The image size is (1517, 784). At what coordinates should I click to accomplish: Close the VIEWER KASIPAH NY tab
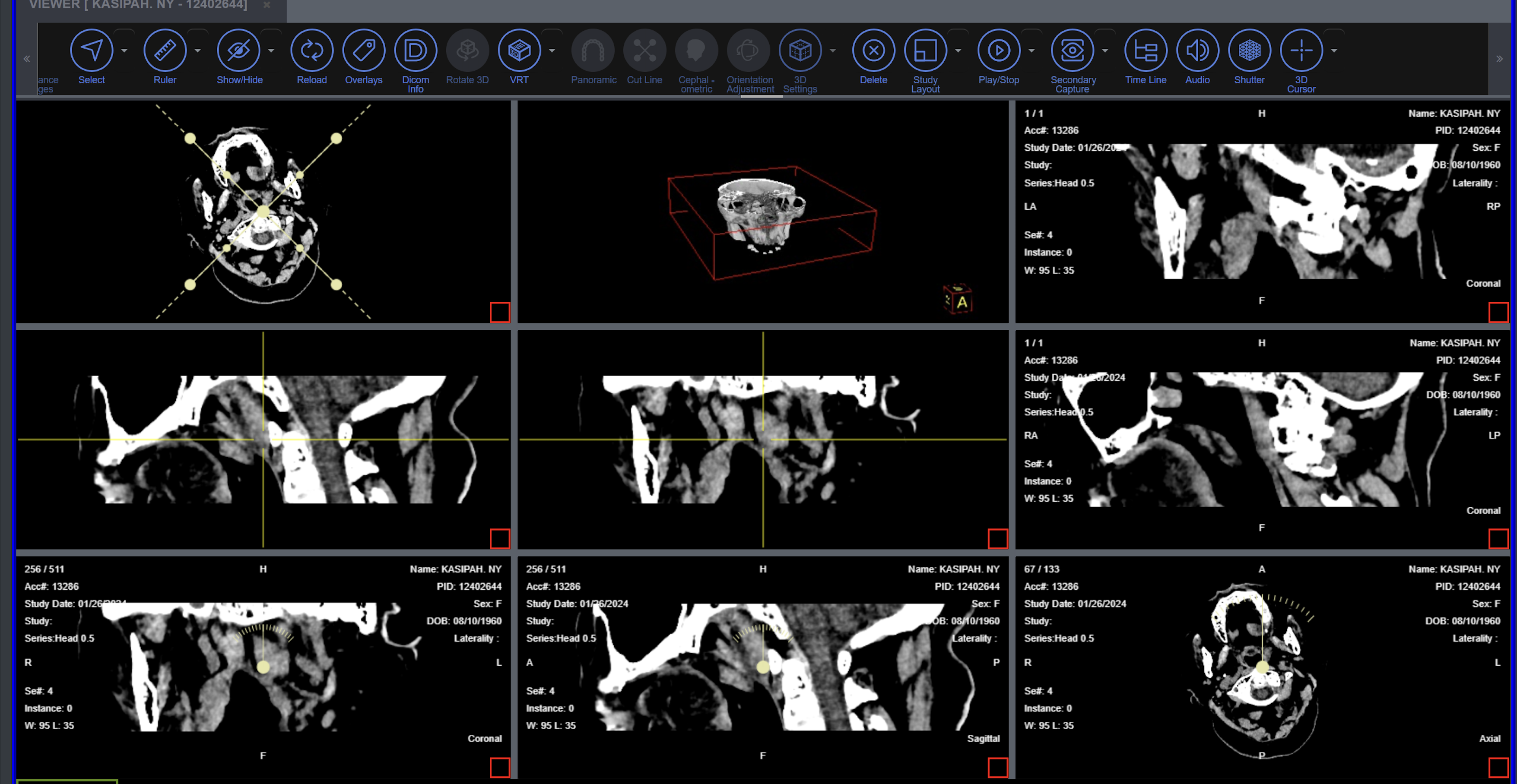tap(267, 5)
